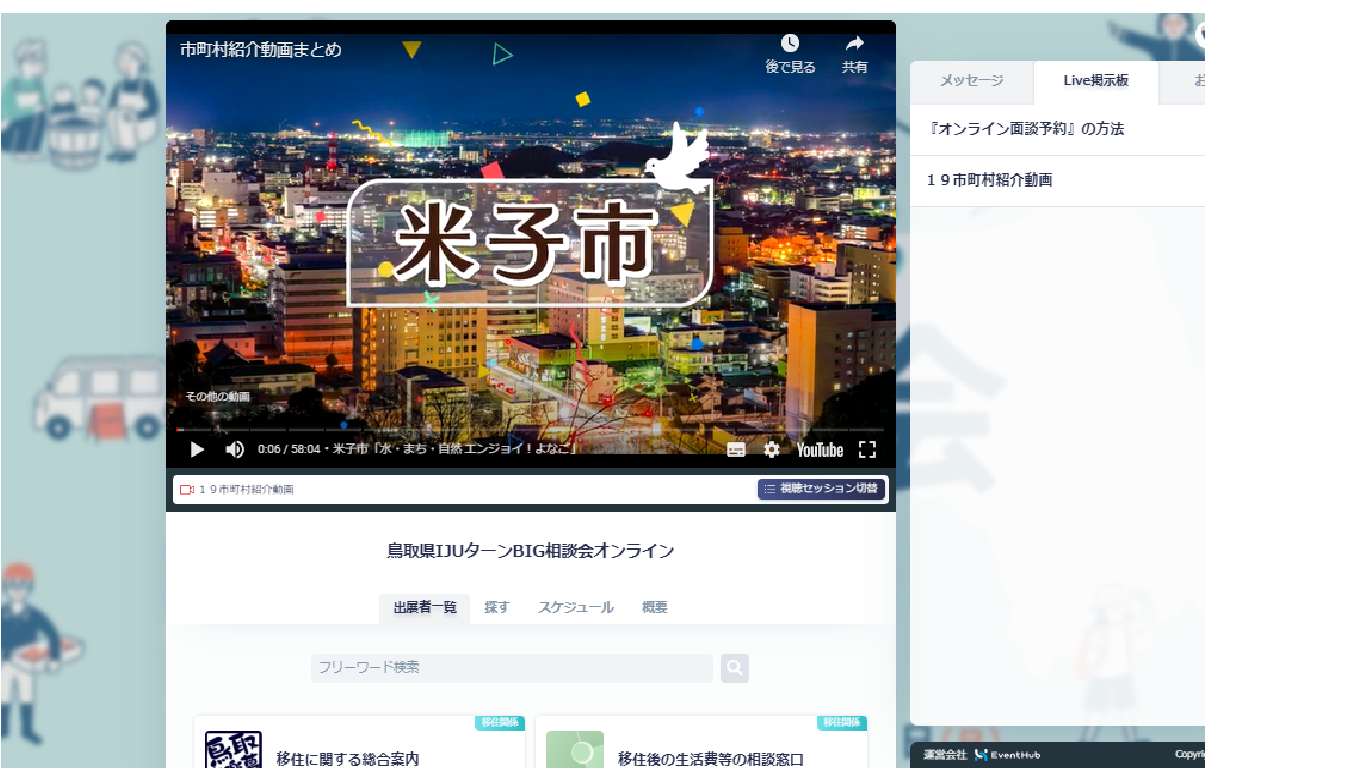Image resolution: width=1366 pixels, height=768 pixels.
Task: Open the YouTube player settings gear
Action: pyautogui.click(x=770, y=449)
